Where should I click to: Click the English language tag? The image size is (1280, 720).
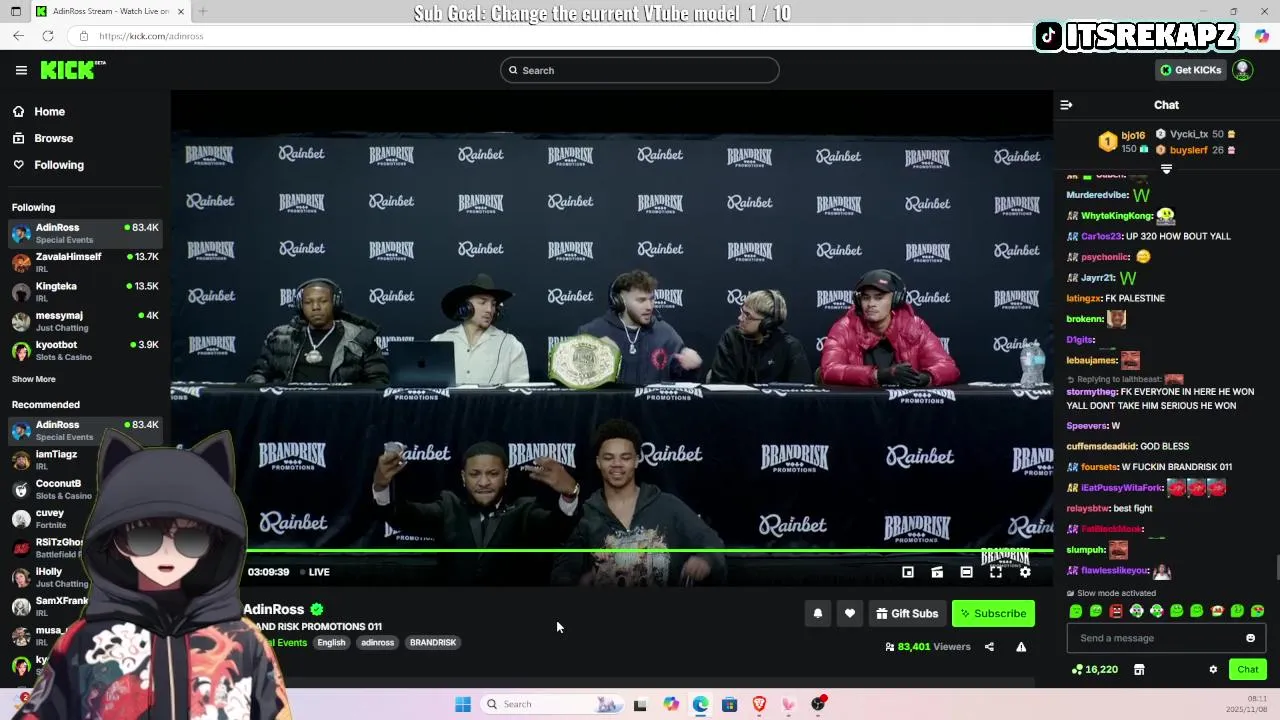331,643
